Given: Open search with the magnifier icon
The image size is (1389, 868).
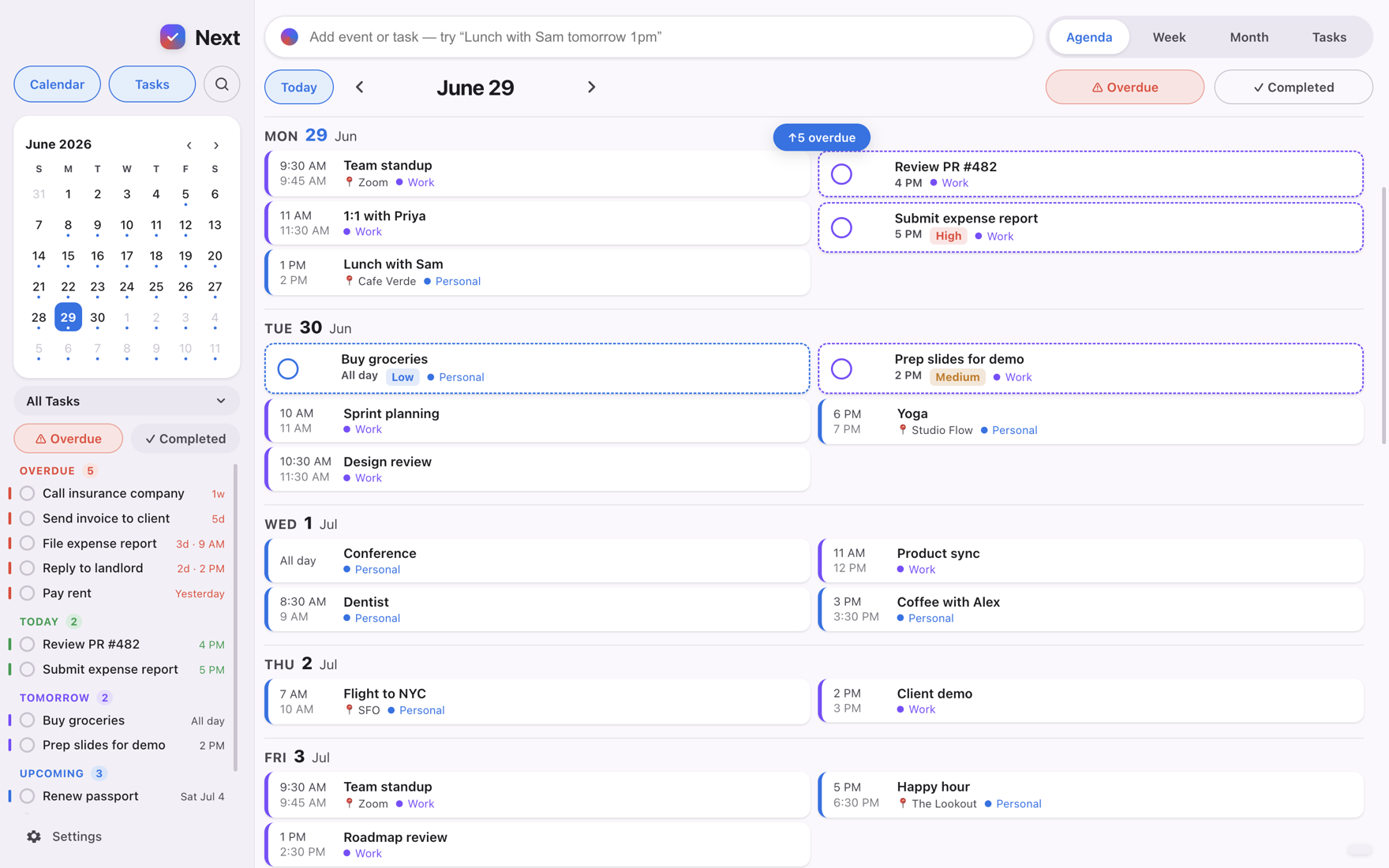Looking at the screenshot, I should coord(222,84).
